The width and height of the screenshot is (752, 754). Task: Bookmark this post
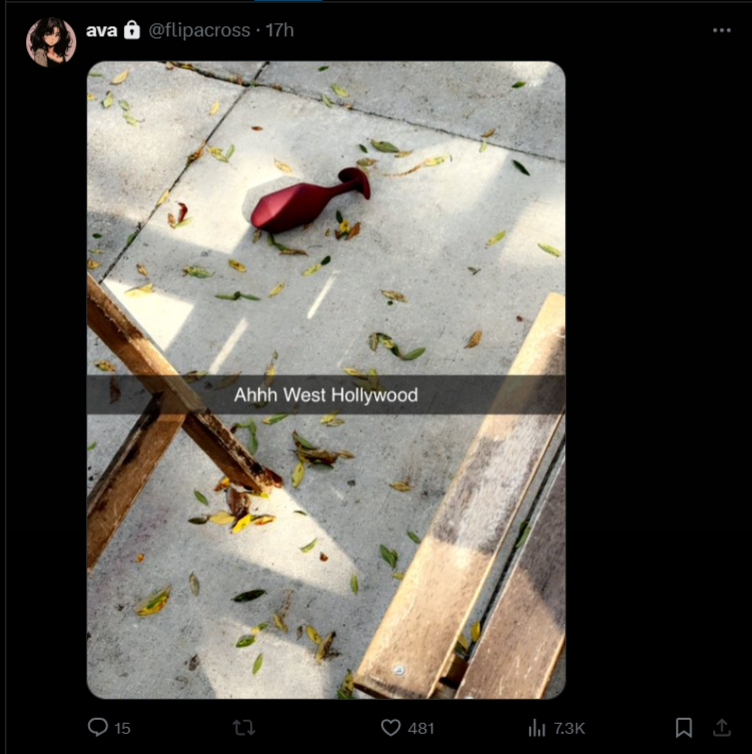click(684, 728)
